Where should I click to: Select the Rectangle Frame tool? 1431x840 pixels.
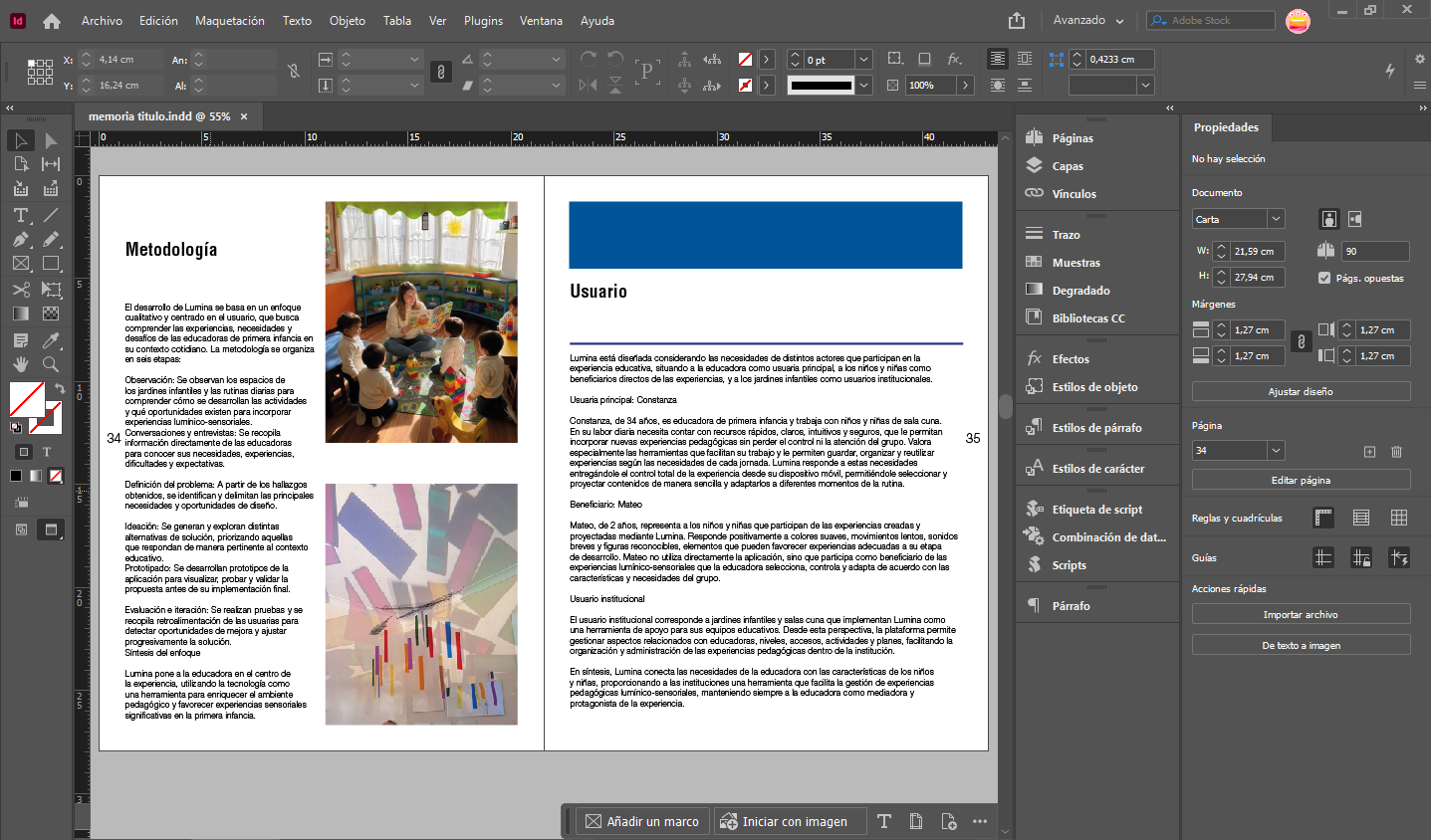[21, 264]
